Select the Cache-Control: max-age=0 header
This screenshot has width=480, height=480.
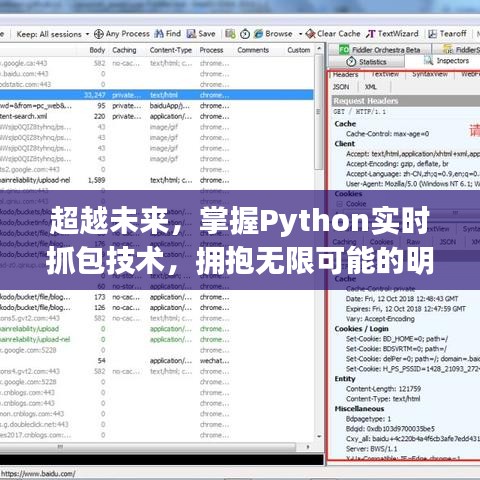(387, 134)
